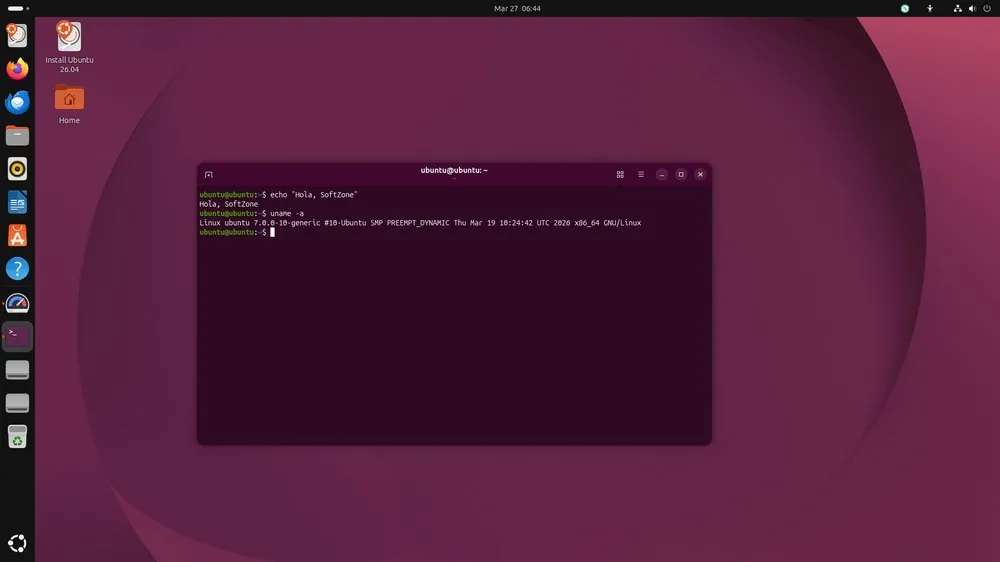Viewport: 1000px width, 562px height.
Task: Open the Help icon in the dock
Action: [17, 269]
